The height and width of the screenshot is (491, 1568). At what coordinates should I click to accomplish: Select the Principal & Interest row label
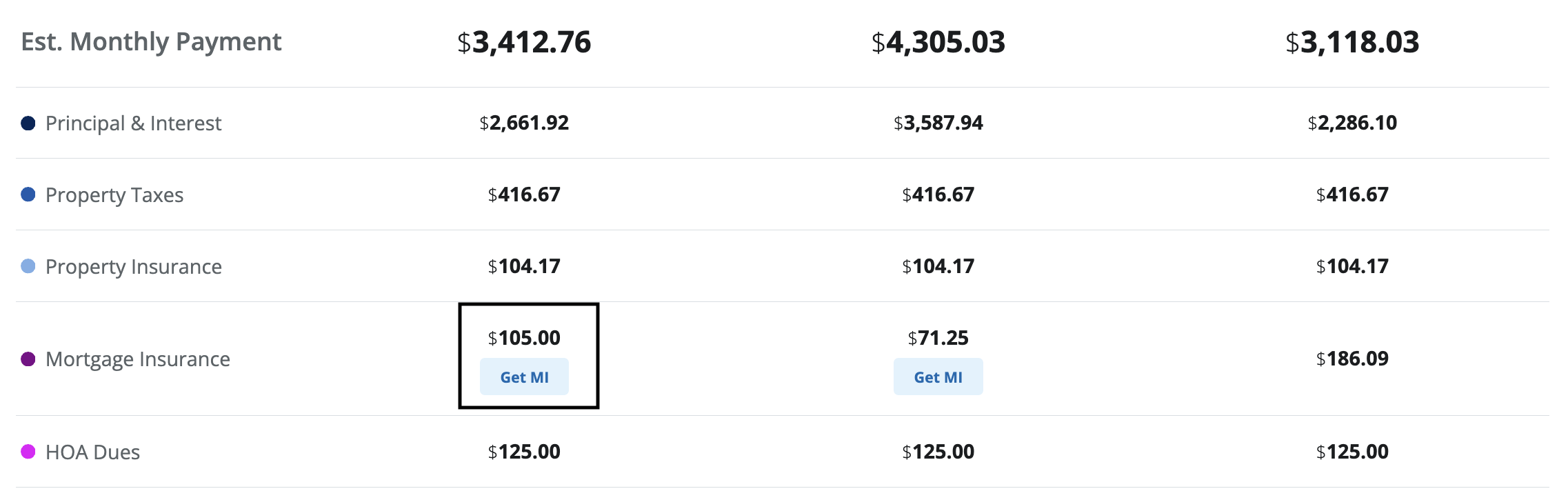133,123
